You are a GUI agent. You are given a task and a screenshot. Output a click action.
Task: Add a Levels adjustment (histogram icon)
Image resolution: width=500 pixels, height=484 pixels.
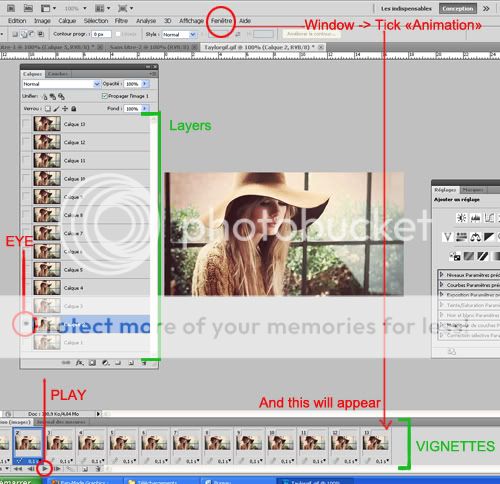[x=475, y=218]
